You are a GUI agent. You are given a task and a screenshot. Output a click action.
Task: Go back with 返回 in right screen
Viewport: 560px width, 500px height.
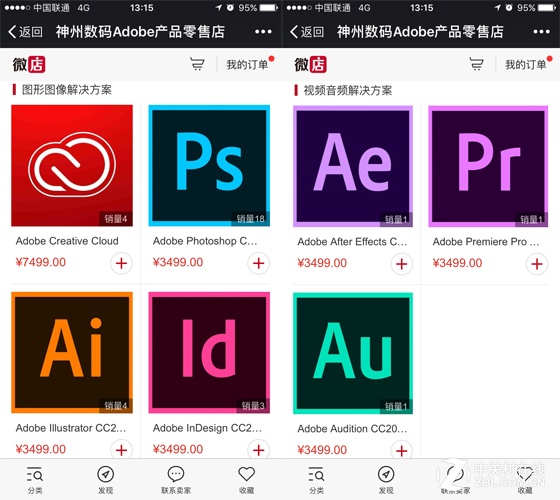(x=306, y=32)
